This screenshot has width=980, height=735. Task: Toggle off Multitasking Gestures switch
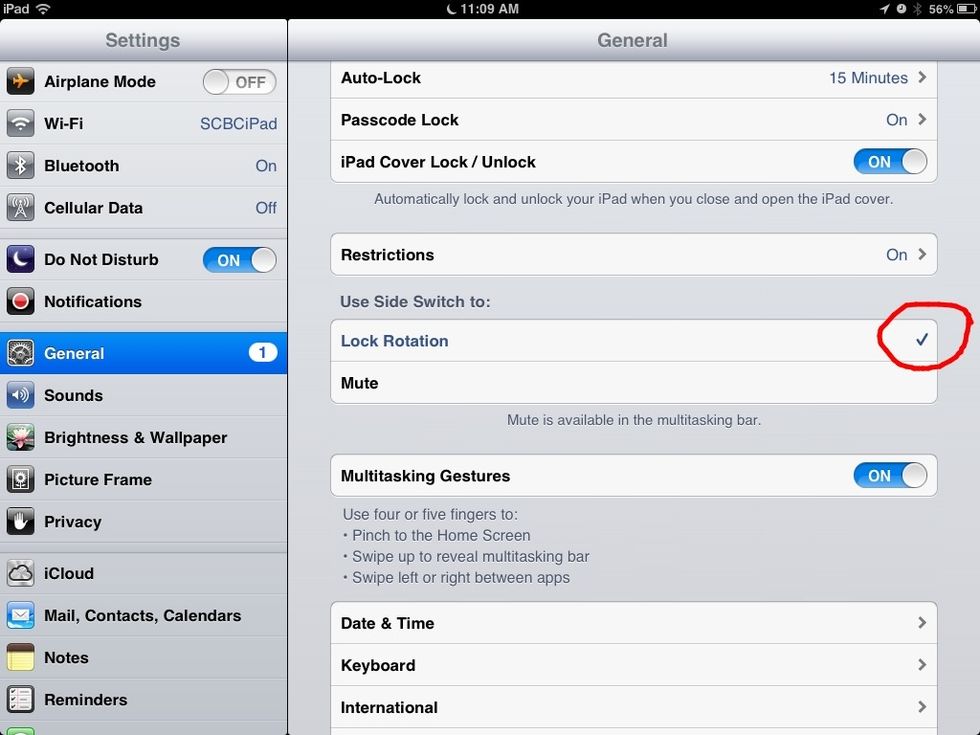[889, 476]
